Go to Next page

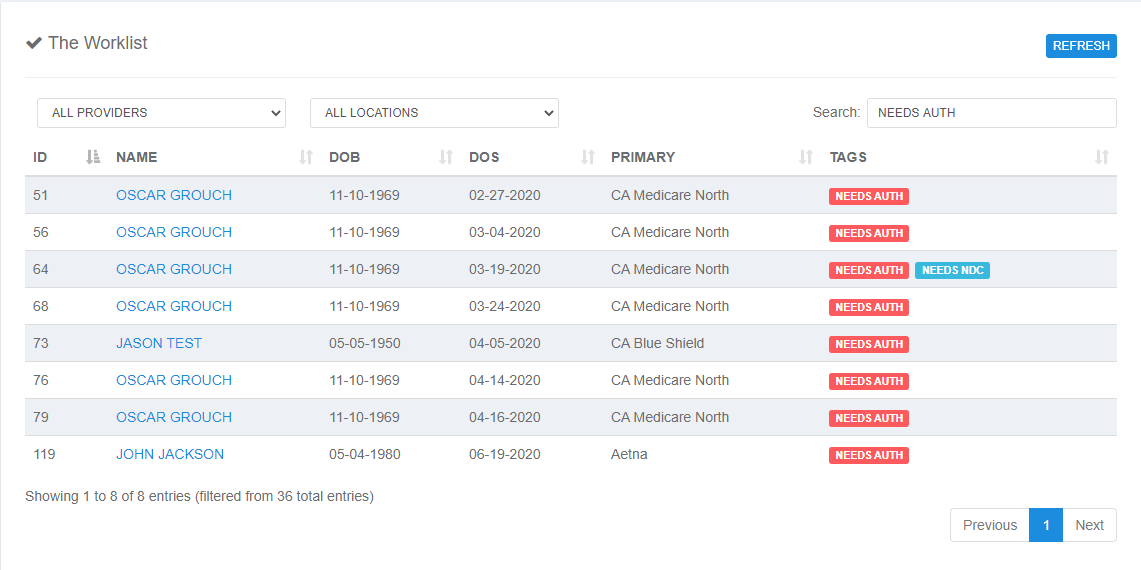(1089, 525)
